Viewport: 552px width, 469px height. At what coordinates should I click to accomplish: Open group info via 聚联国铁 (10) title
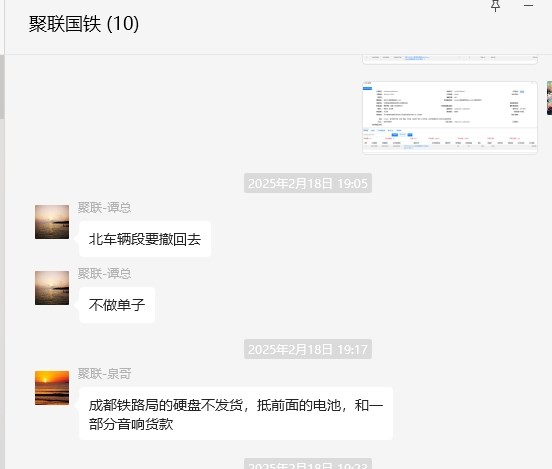pos(84,24)
